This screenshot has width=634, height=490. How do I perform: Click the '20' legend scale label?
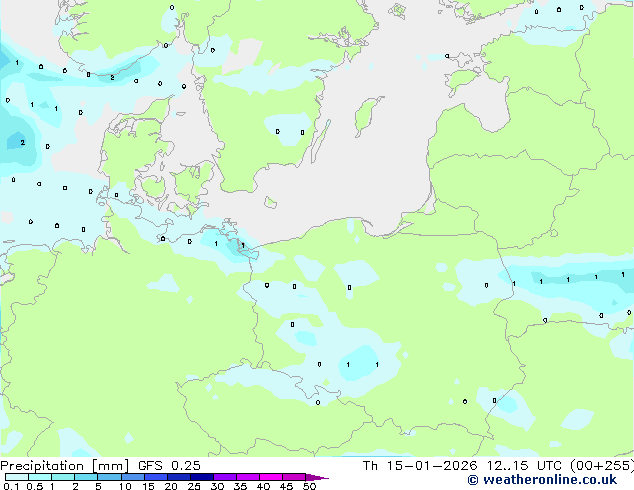171,486
